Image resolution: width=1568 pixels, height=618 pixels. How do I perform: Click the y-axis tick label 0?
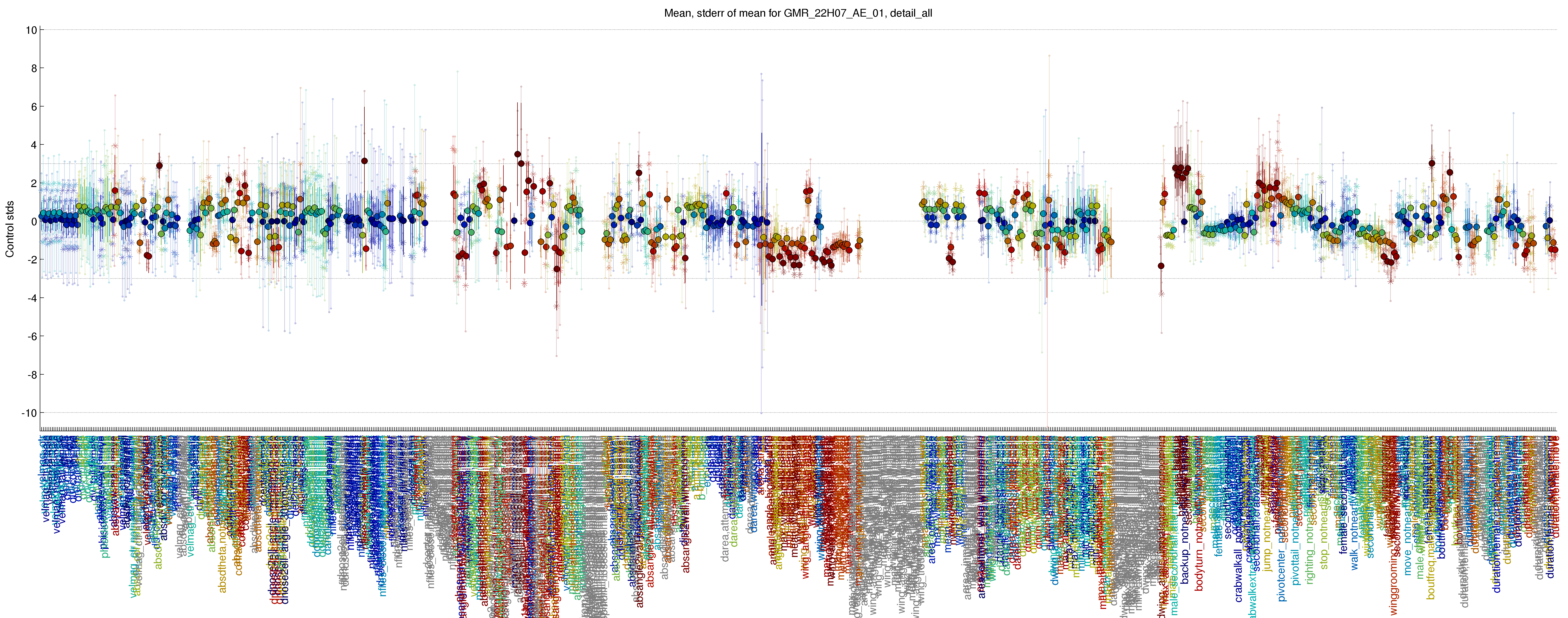(34, 221)
